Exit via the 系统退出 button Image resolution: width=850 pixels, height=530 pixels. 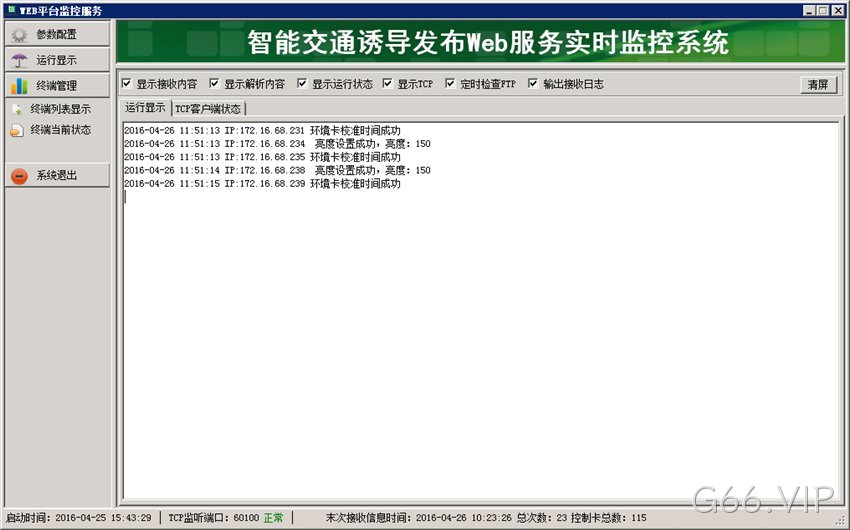coord(57,175)
